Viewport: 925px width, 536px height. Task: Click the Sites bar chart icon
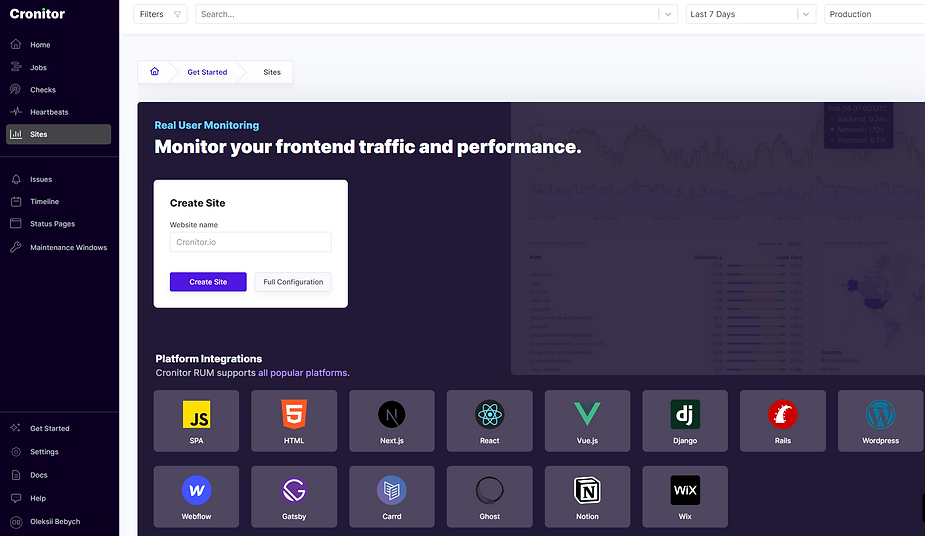tap(16, 134)
